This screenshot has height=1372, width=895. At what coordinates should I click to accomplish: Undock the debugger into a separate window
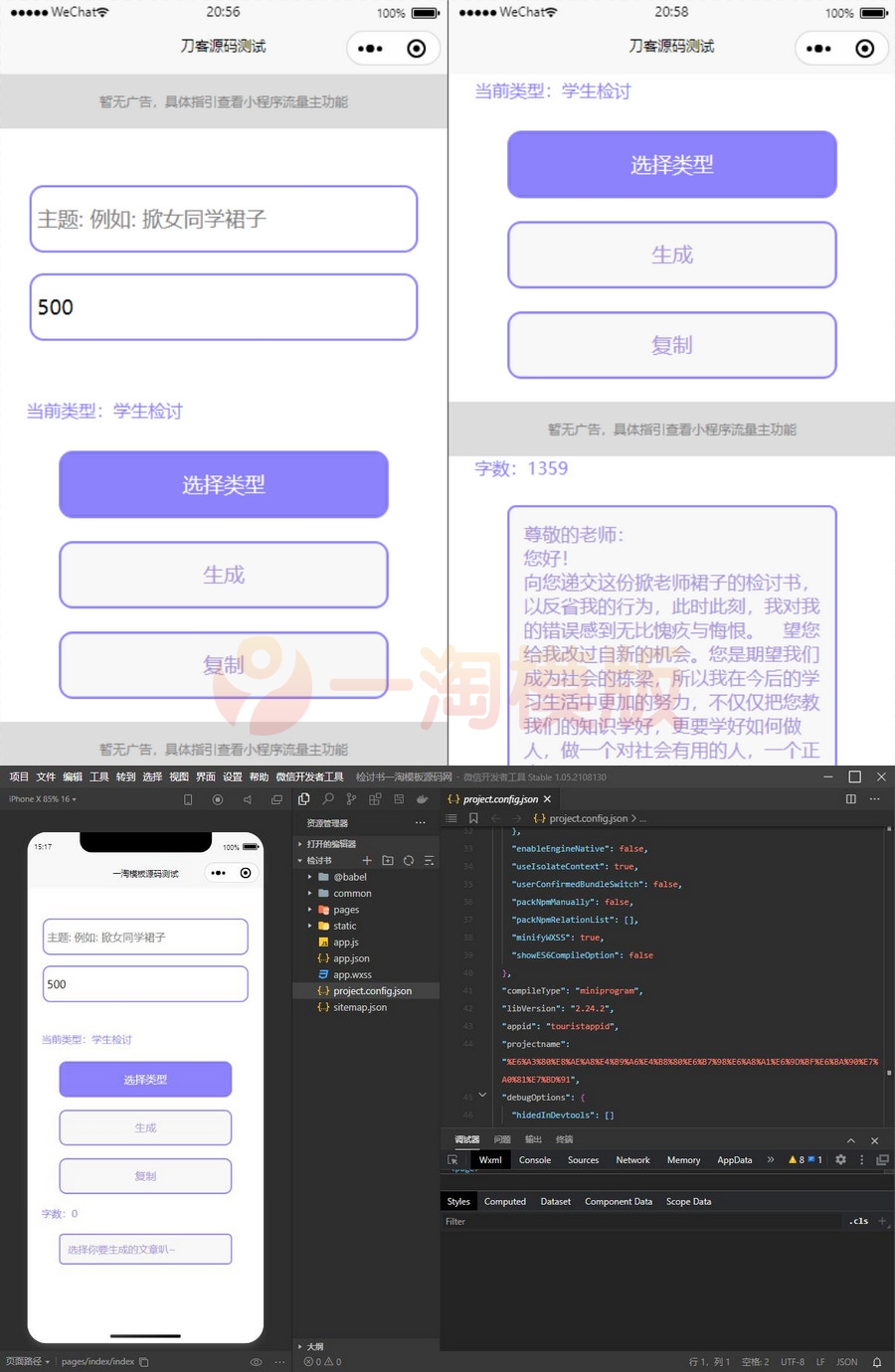point(881,1160)
